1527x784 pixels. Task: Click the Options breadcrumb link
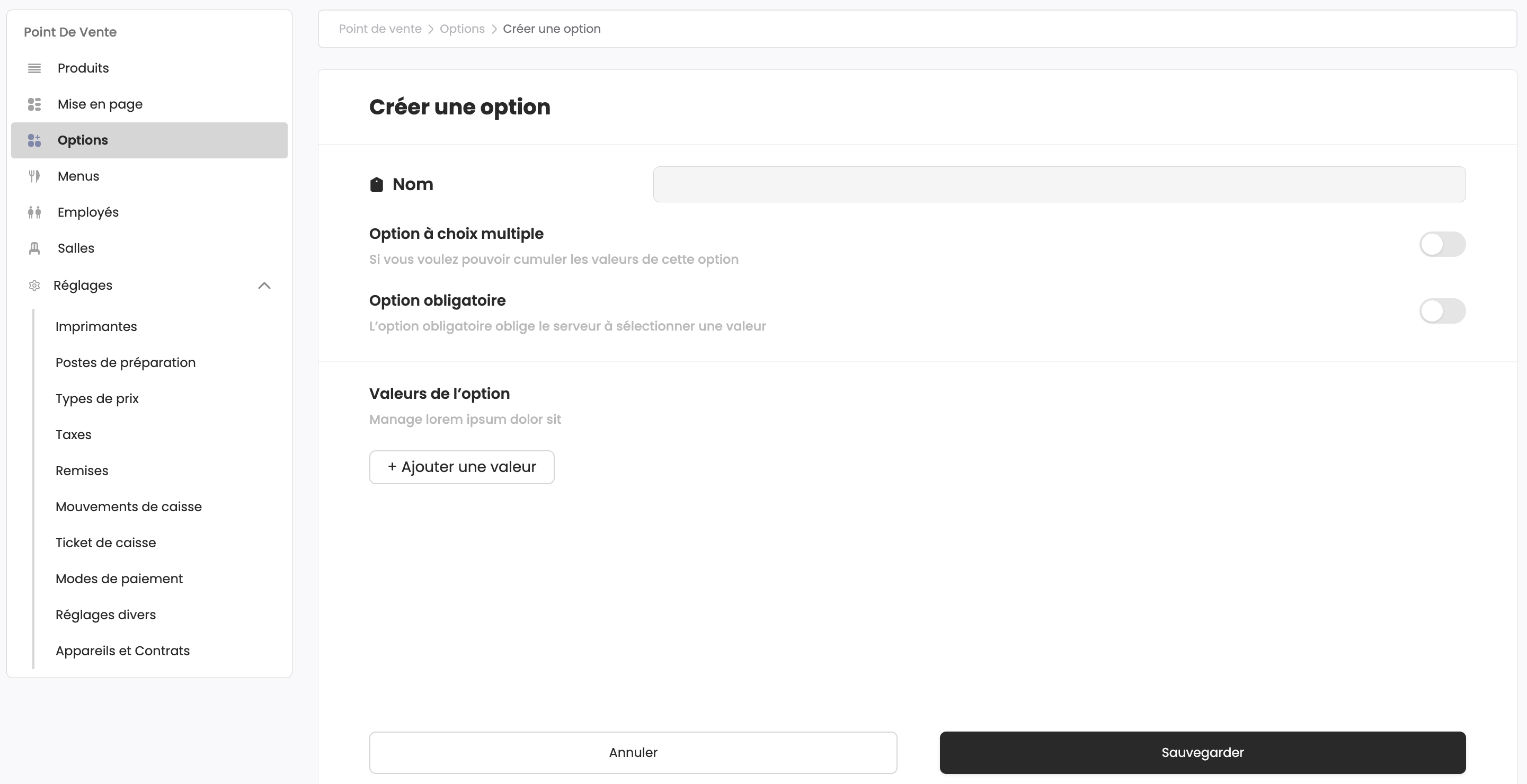pyautogui.click(x=462, y=29)
